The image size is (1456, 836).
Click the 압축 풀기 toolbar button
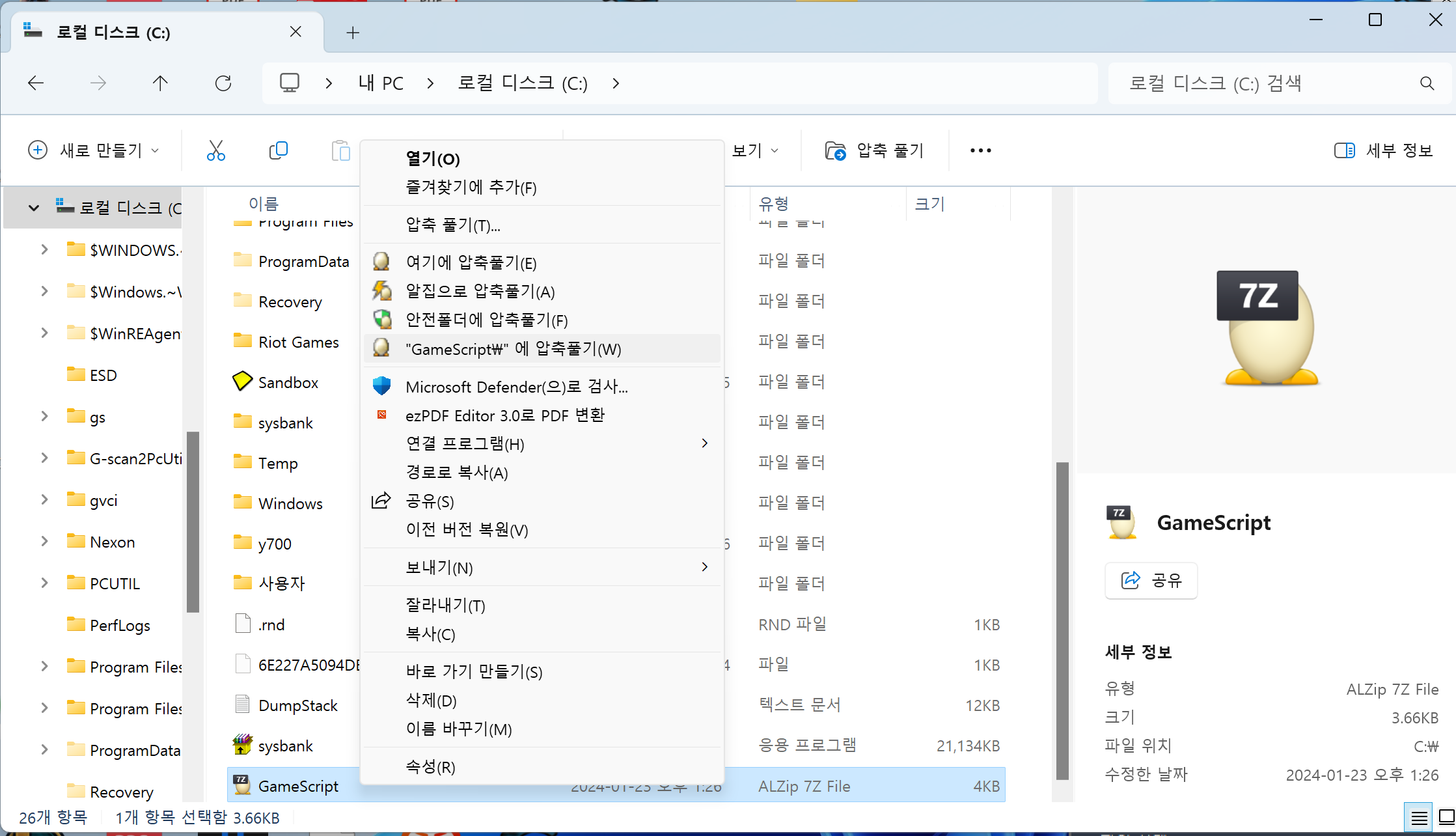coord(875,150)
